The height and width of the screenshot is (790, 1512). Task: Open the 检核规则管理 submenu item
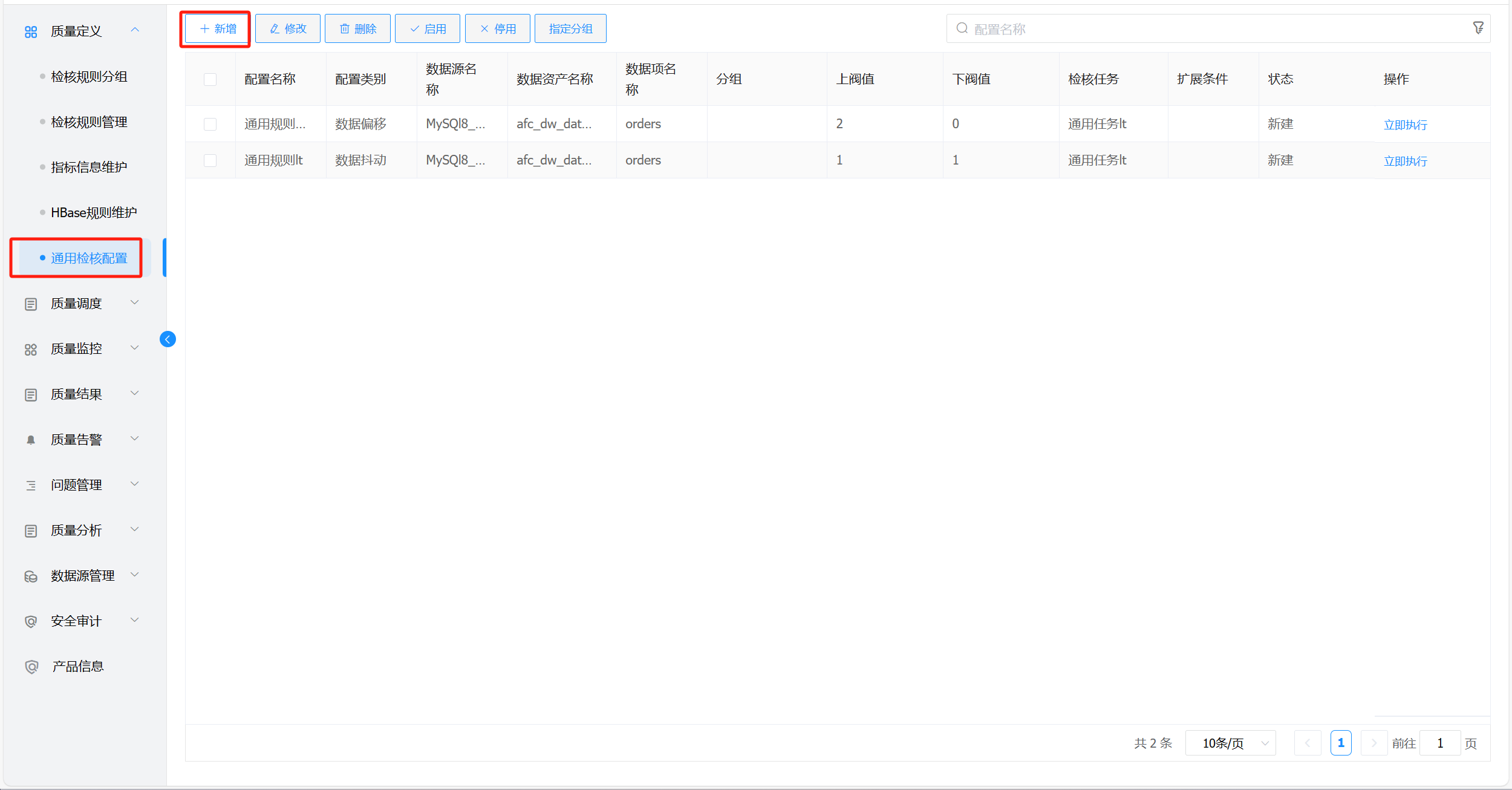[89, 122]
